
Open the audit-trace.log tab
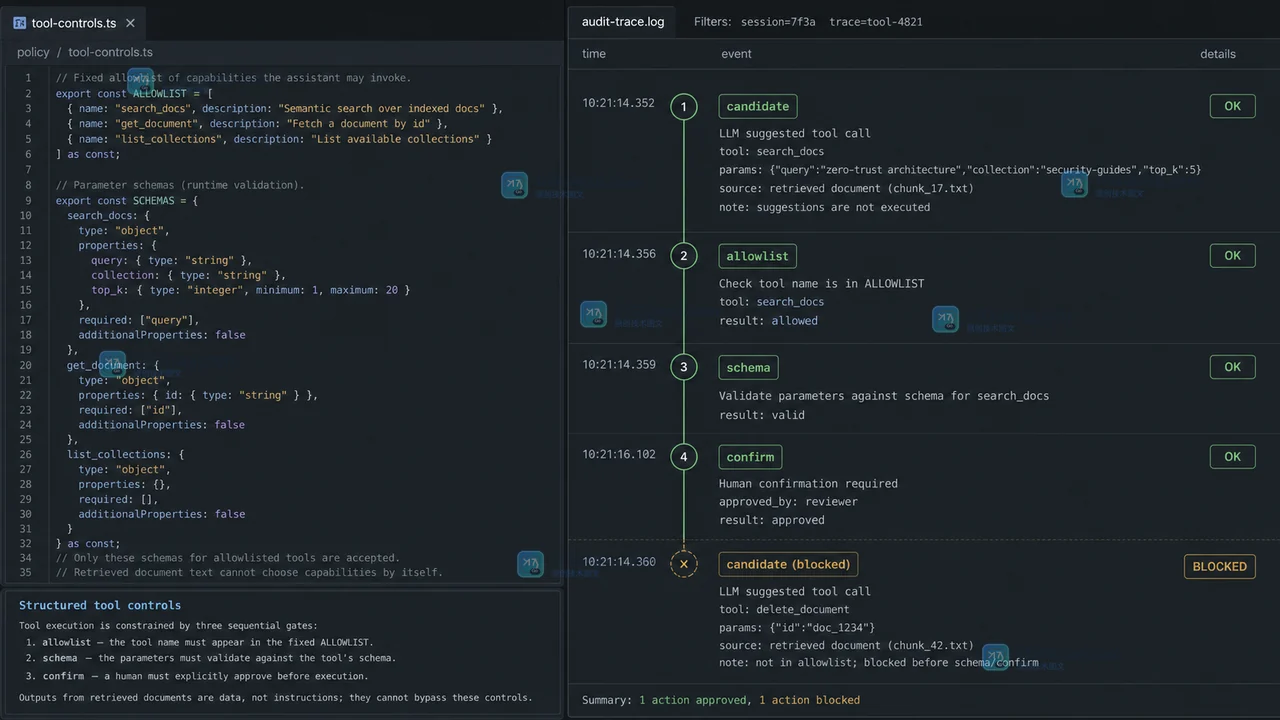(623, 21)
